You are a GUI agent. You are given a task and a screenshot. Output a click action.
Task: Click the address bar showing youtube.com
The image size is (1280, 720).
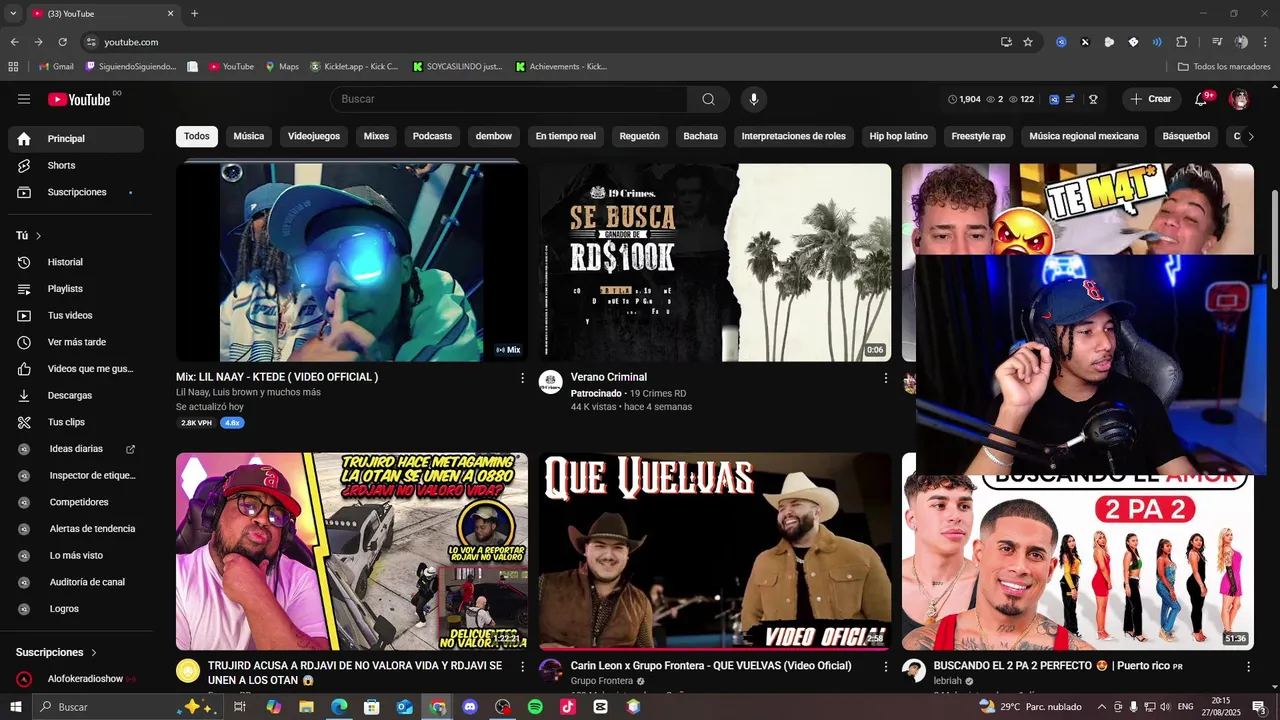tap(540, 42)
